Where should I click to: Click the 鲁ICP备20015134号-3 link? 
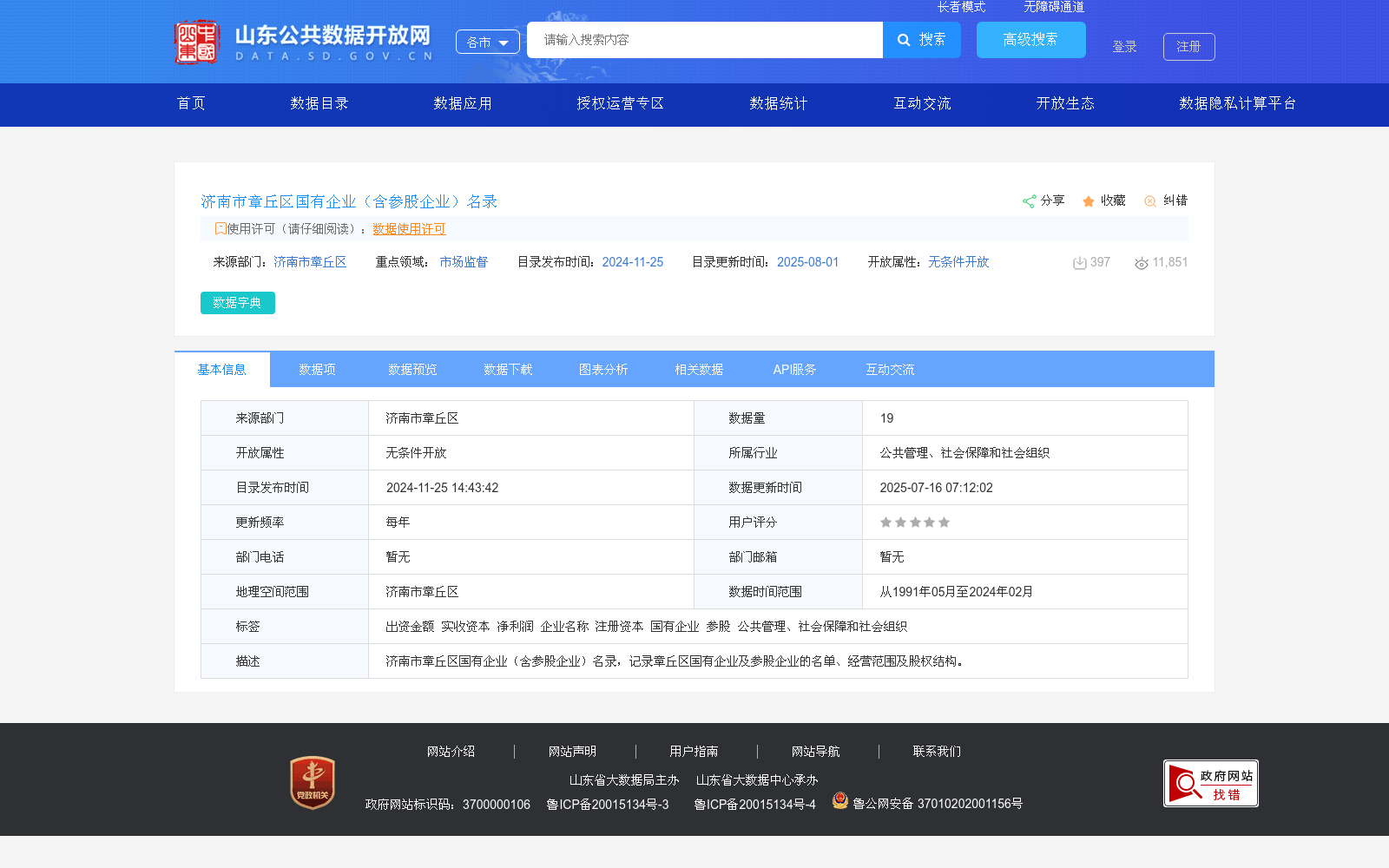[608, 805]
